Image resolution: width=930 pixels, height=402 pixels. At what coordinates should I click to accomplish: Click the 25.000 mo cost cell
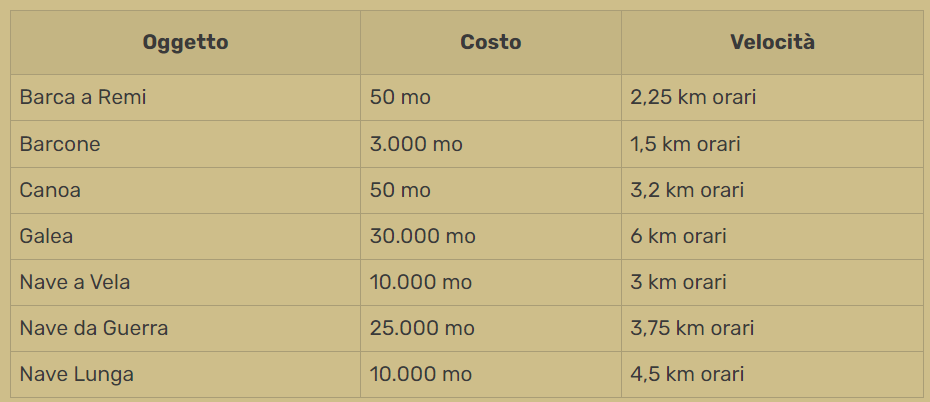click(x=422, y=328)
